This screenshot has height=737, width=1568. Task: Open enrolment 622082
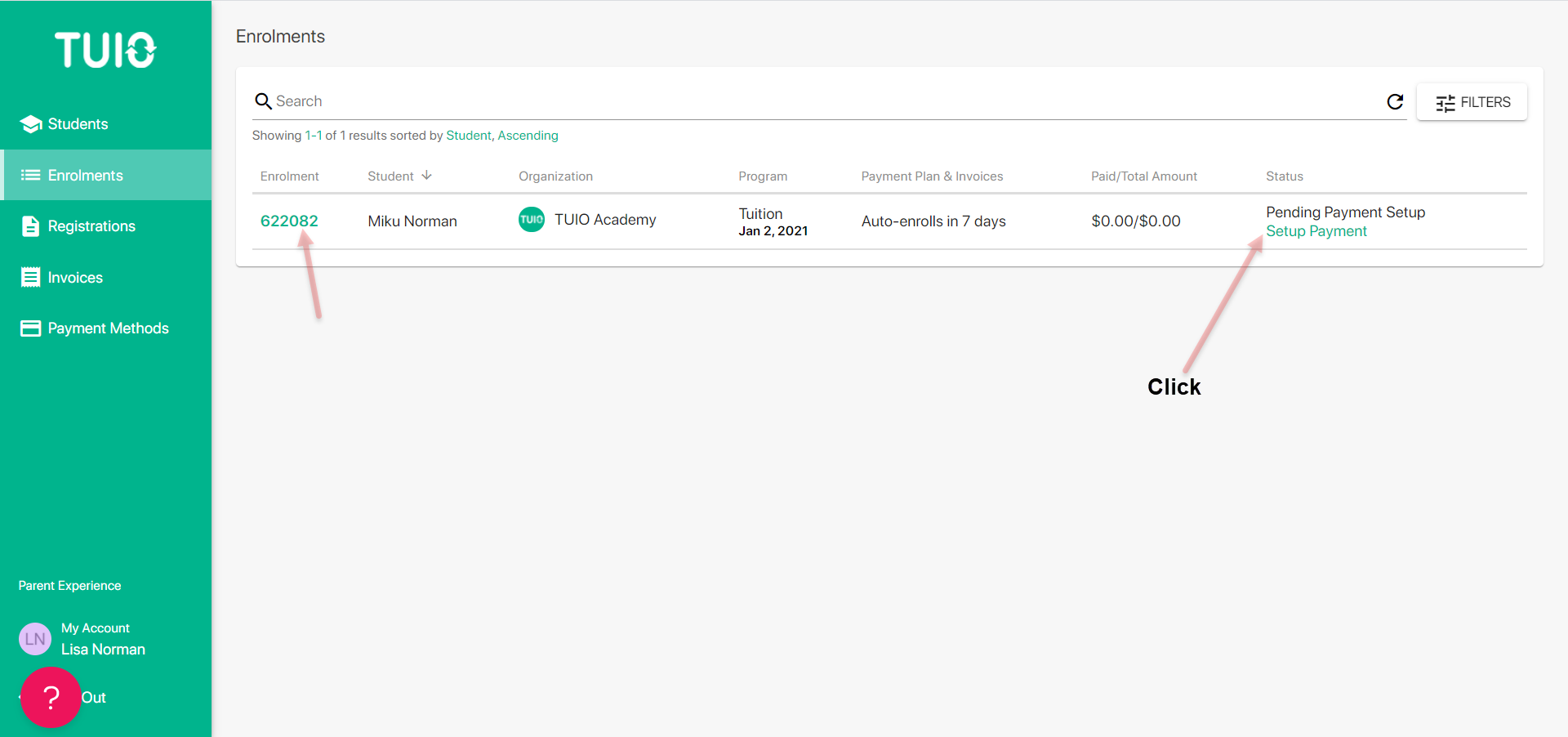click(x=289, y=221)
